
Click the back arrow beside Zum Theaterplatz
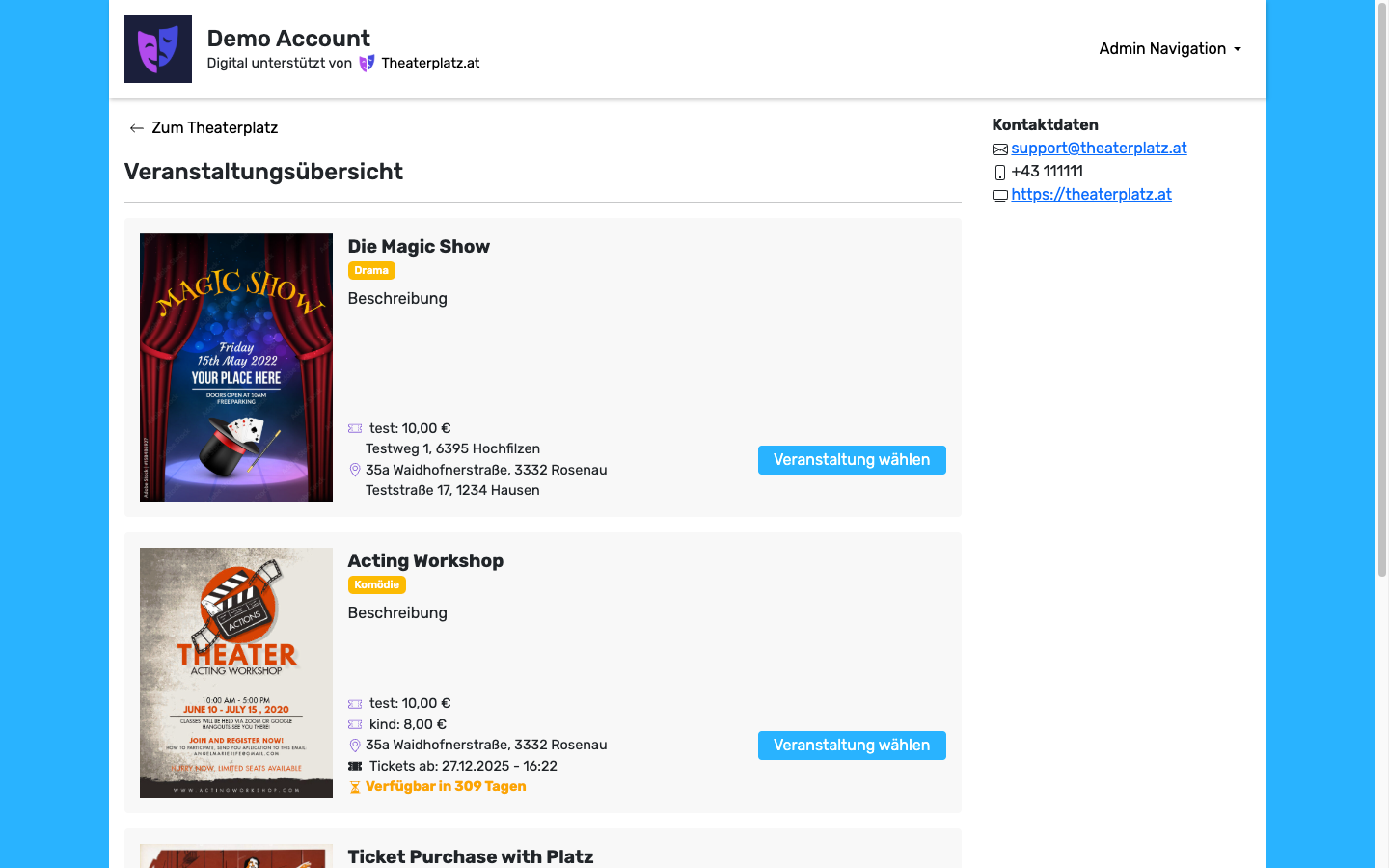[137, 128]
